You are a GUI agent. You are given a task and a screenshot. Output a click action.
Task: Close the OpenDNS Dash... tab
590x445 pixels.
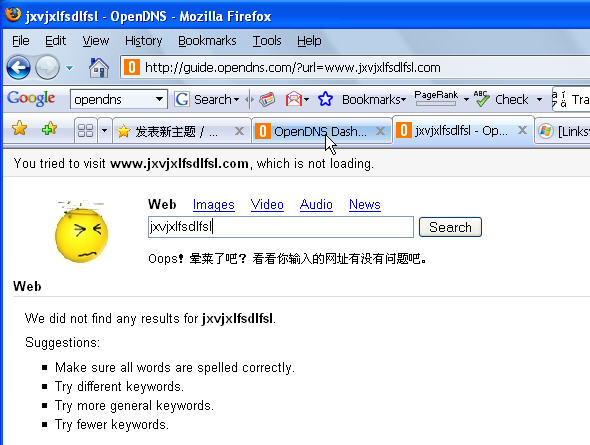tap(380, 131)
